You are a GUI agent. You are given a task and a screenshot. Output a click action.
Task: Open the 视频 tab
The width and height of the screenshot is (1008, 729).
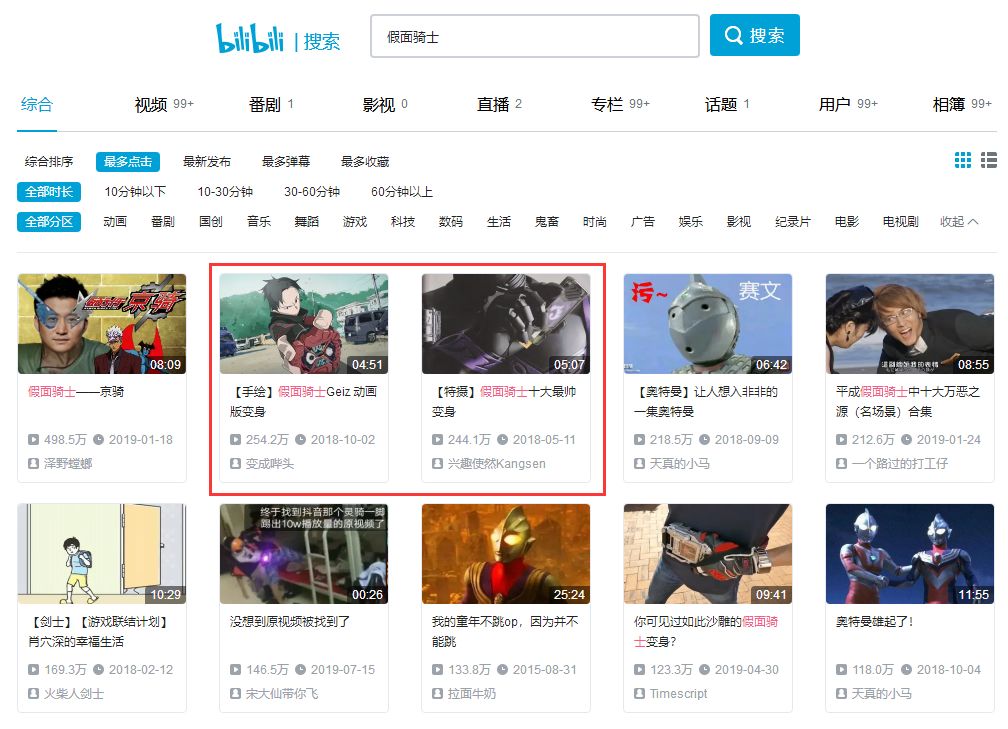click(164, 104)
